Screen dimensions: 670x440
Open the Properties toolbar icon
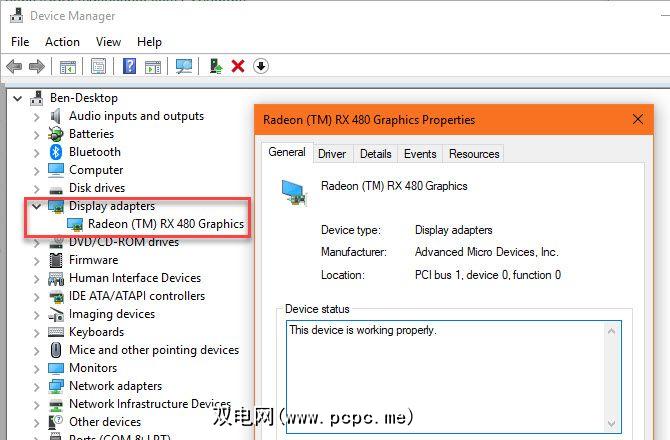pyautogui.click(x=98, y=66)
